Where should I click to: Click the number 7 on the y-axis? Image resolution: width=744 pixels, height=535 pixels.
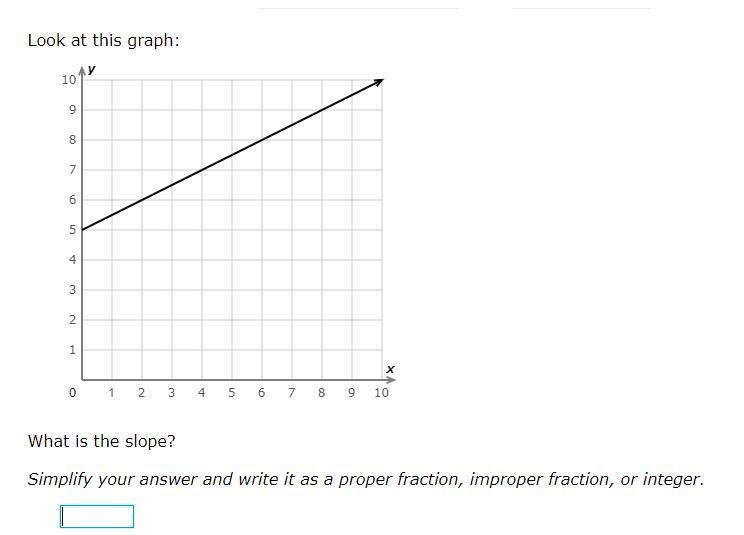[72, 170]
